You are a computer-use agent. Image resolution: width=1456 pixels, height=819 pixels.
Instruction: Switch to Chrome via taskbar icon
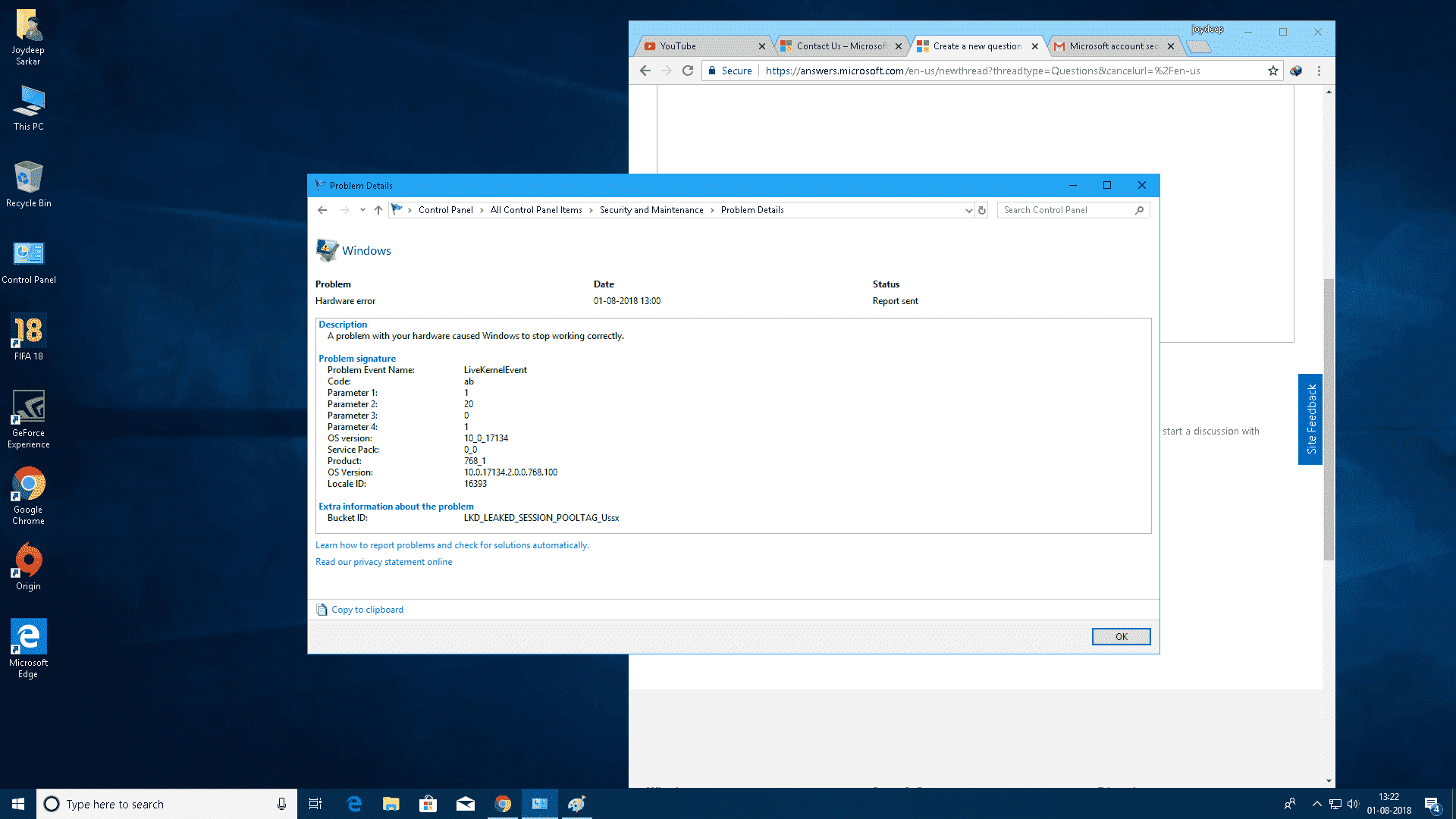(x=502, y=804)
